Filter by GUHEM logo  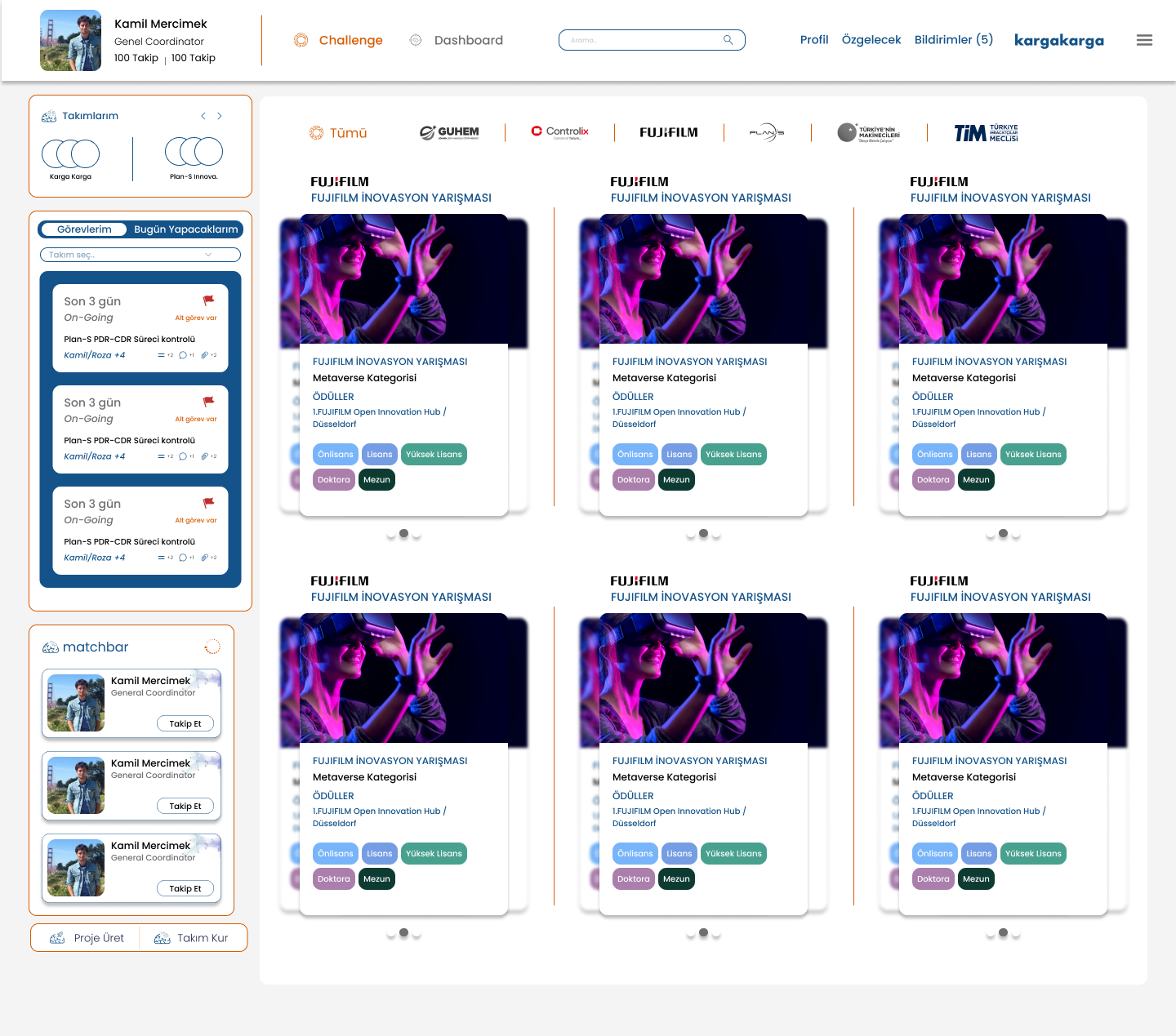pyautogui.click(x=449, y=132)
